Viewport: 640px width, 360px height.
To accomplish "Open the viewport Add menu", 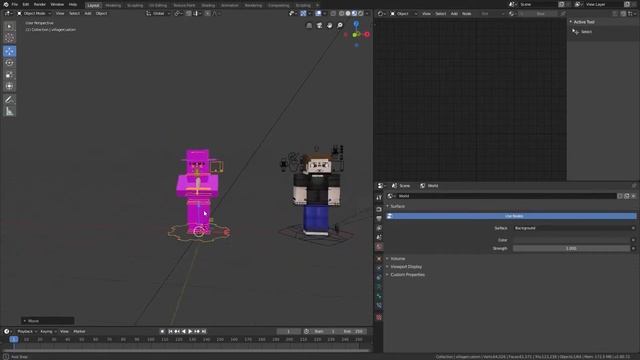I will (x=88, y=13).
